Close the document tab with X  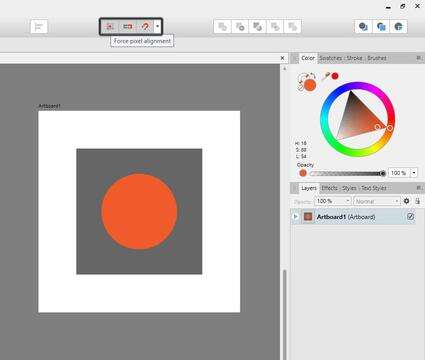pyautogui.click(x=282, y=58)
